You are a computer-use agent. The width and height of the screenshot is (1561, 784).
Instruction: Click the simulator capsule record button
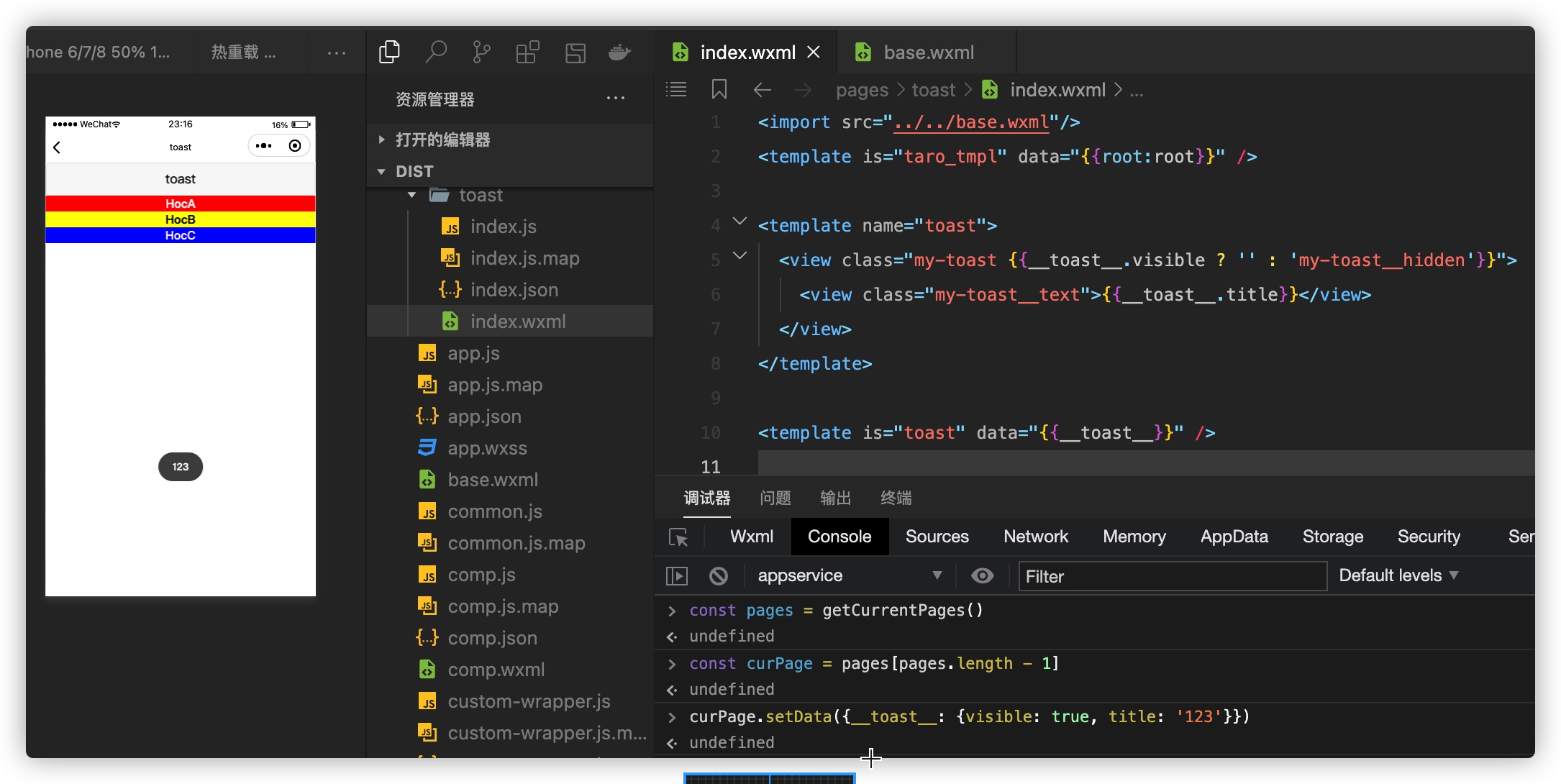point(295,146)
